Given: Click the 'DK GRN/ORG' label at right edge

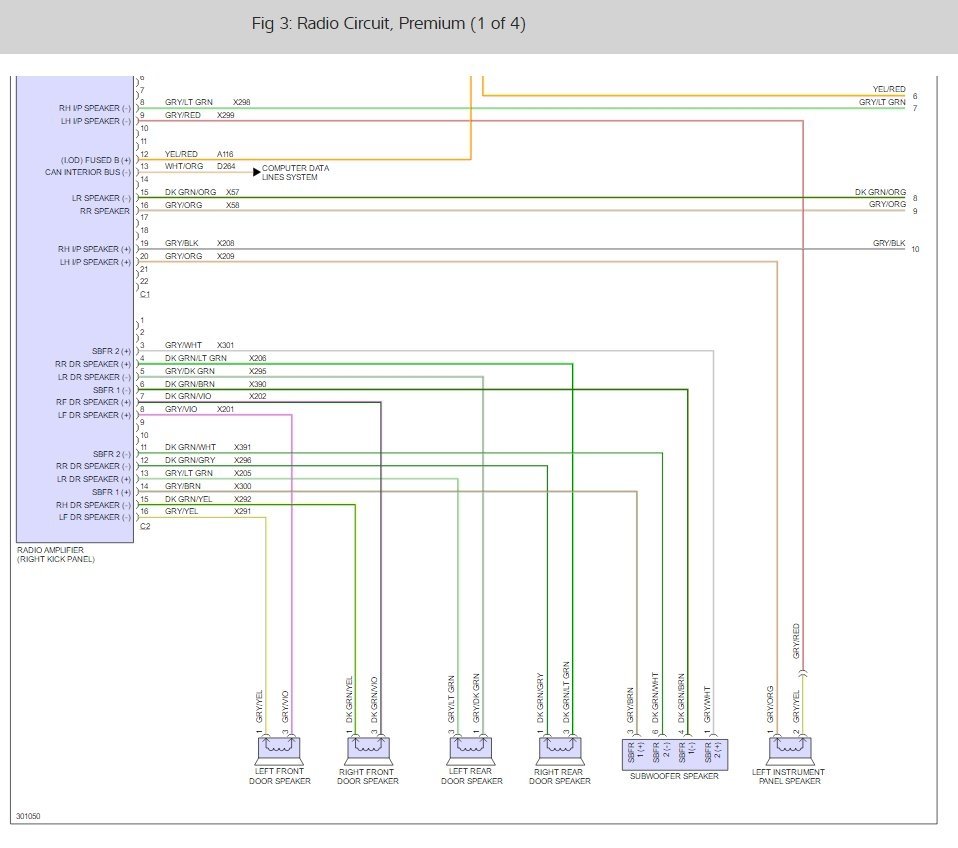Looking at the screenshot, I should [880, 192].
